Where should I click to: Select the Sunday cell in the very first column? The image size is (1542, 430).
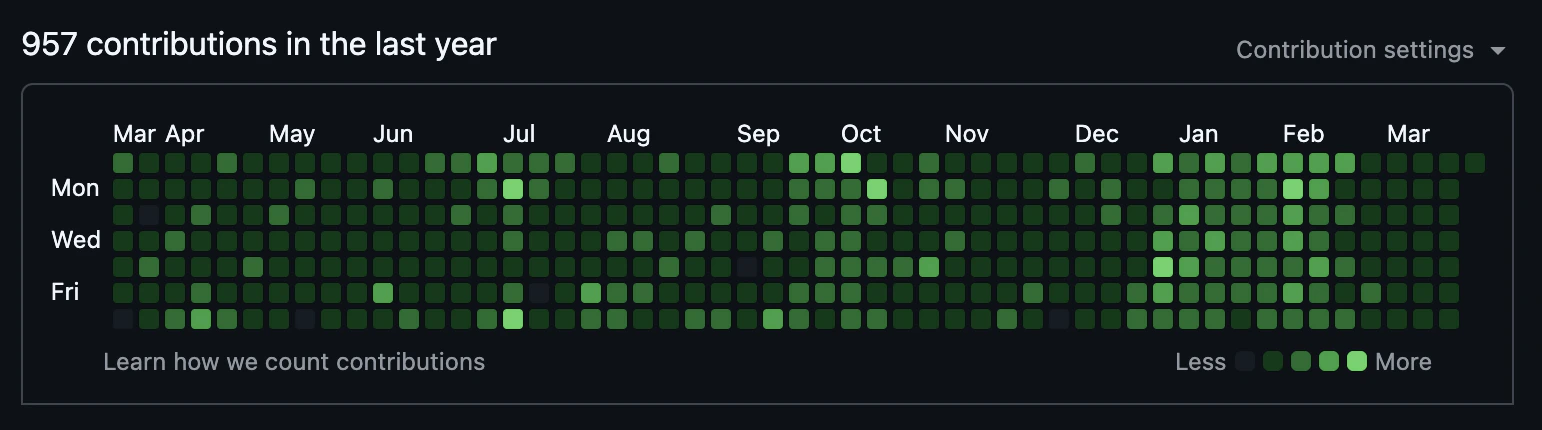coord(123,163)
